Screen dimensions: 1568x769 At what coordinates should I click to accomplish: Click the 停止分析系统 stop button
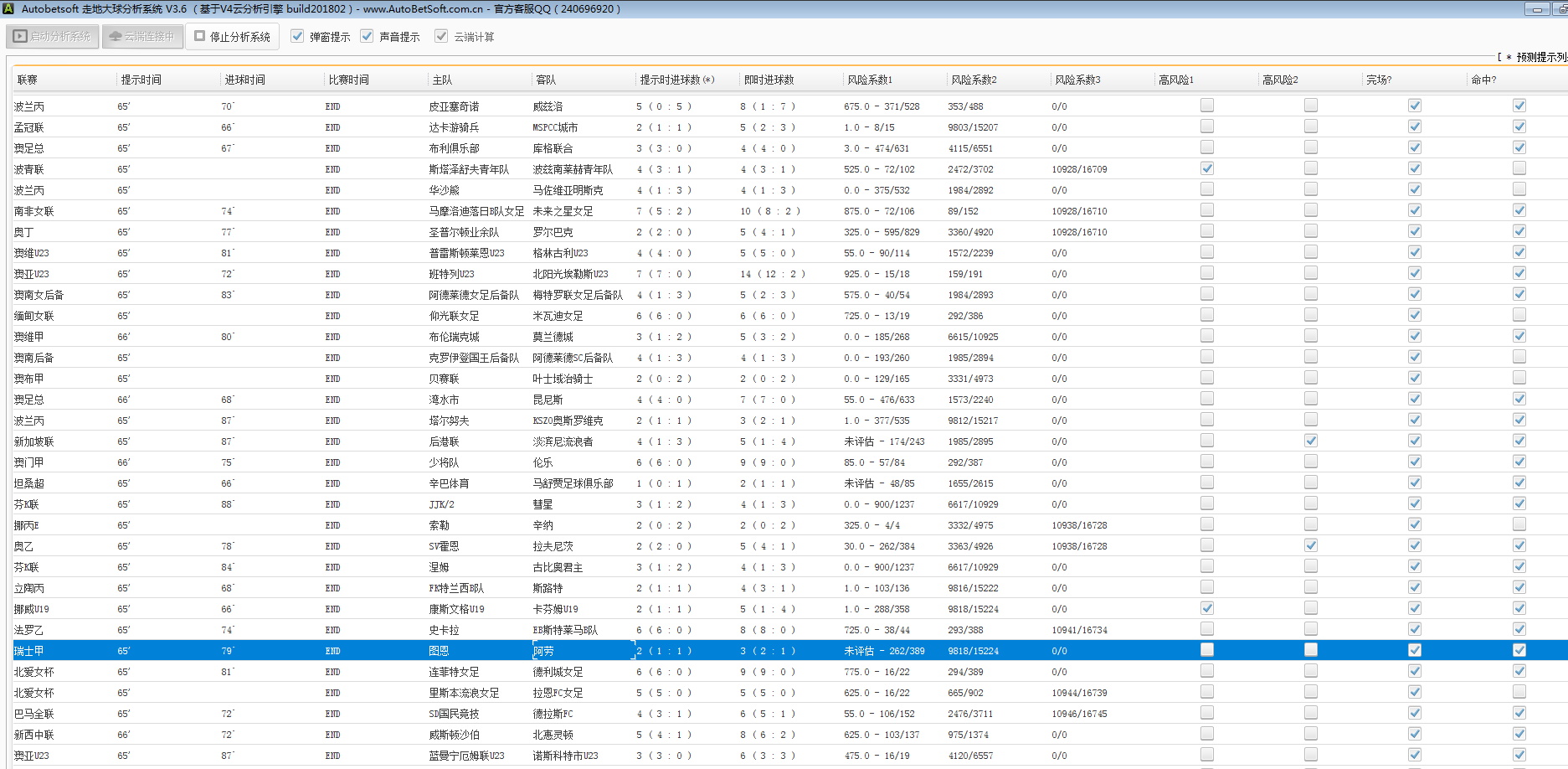[233, 37]
